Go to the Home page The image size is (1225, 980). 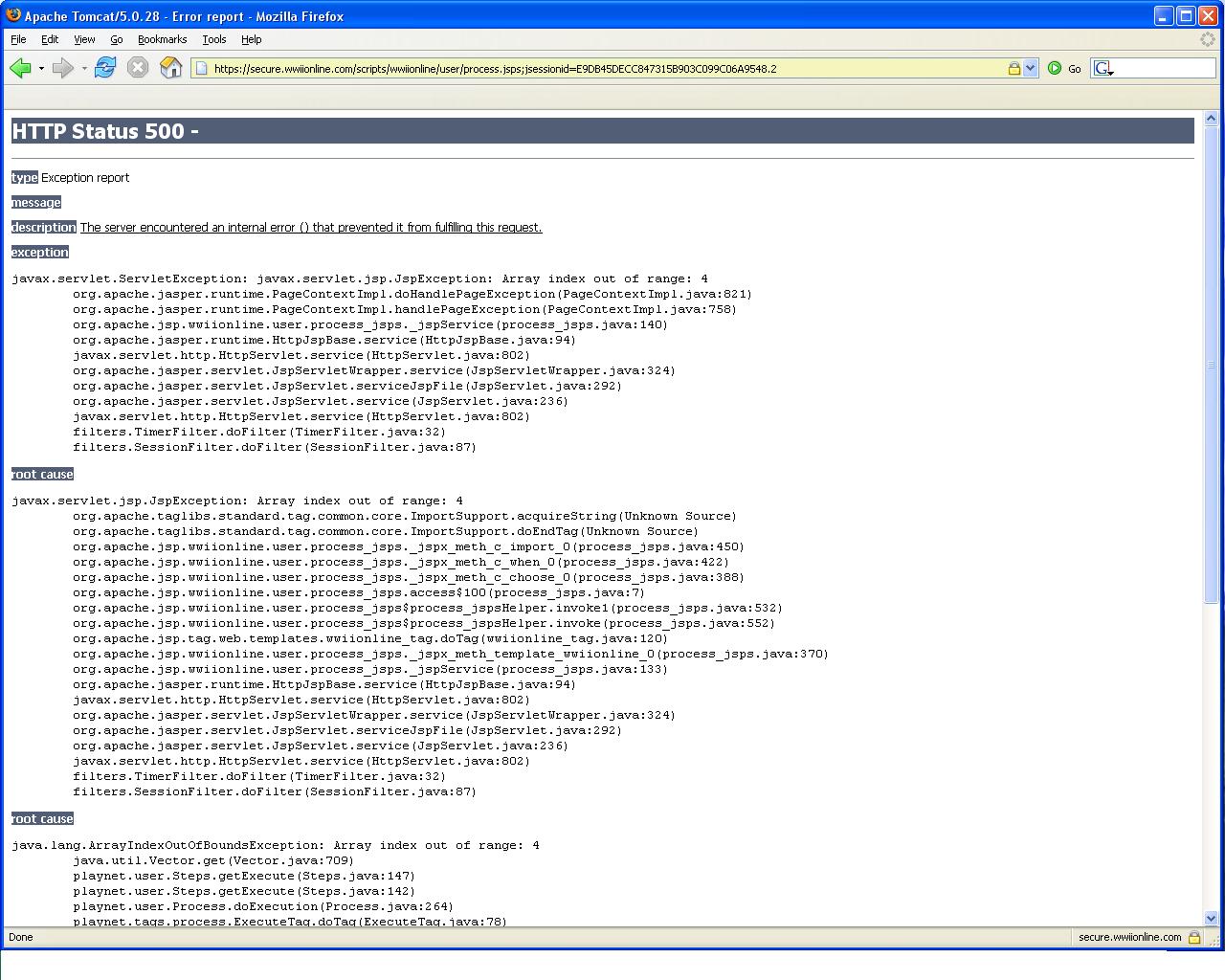(x=170, y=68)
